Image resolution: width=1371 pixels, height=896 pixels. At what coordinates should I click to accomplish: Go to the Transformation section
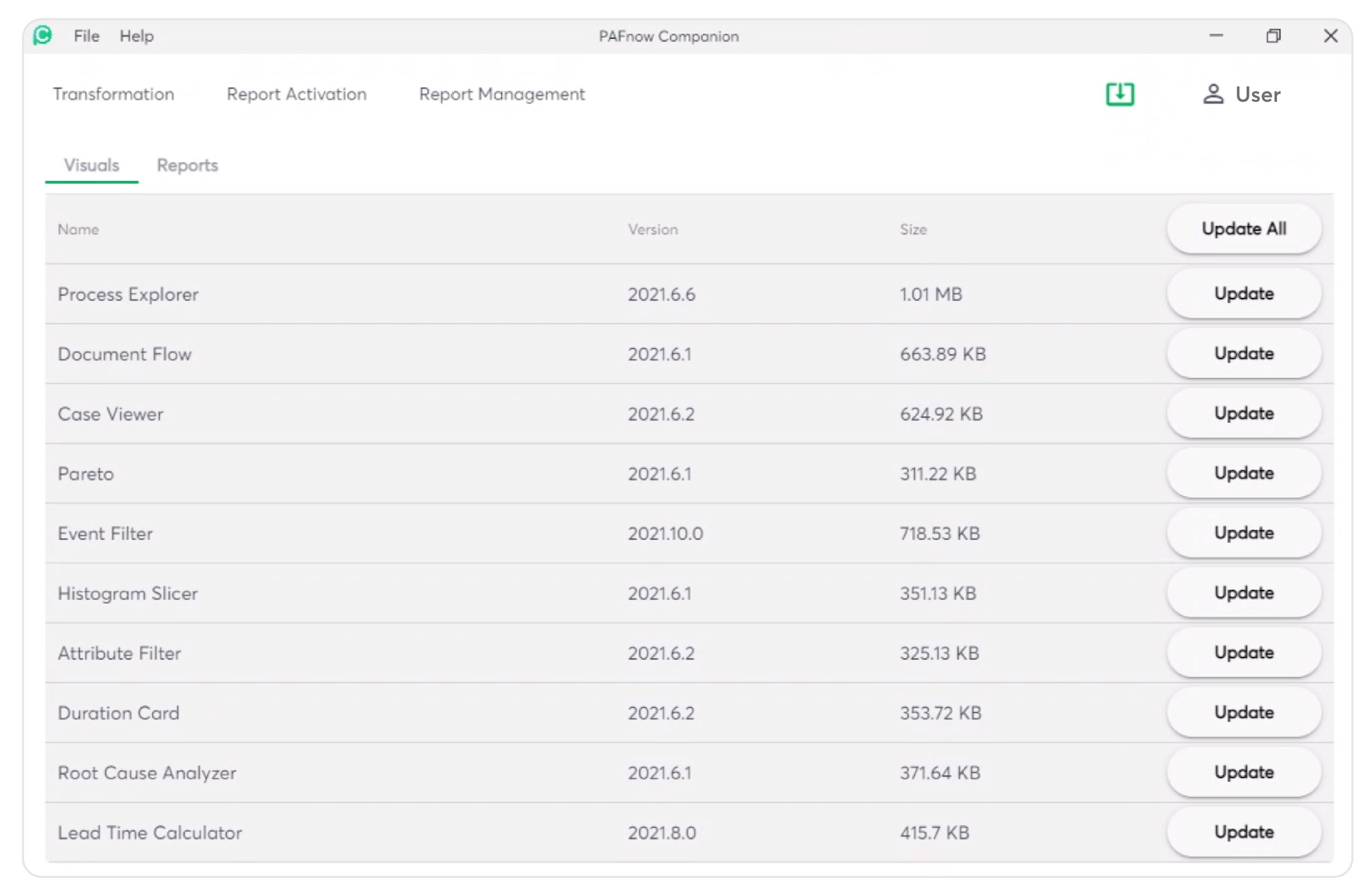tap(114, 94)
